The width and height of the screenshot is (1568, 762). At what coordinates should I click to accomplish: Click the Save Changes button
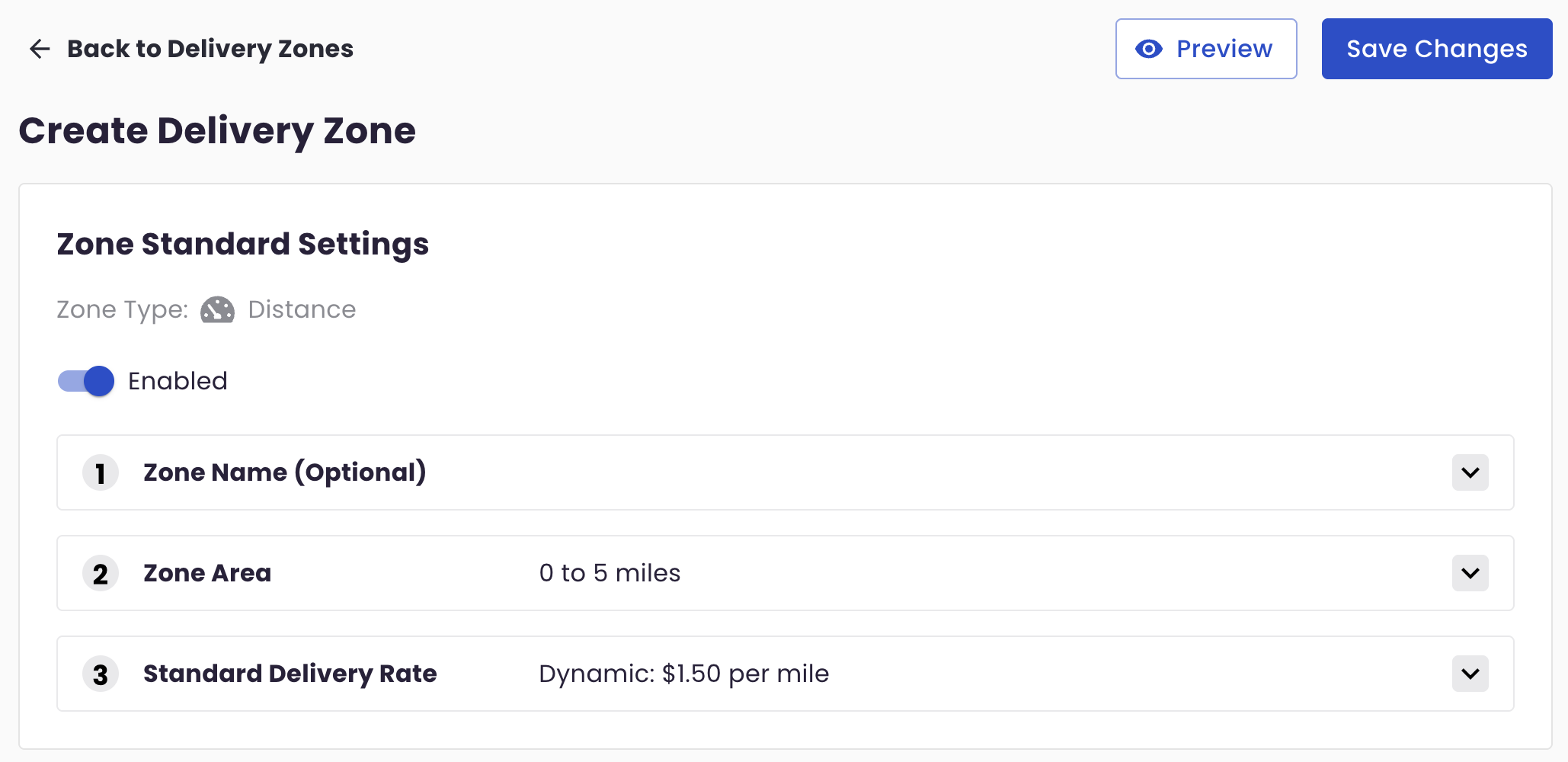click(x=1437, y=49)
